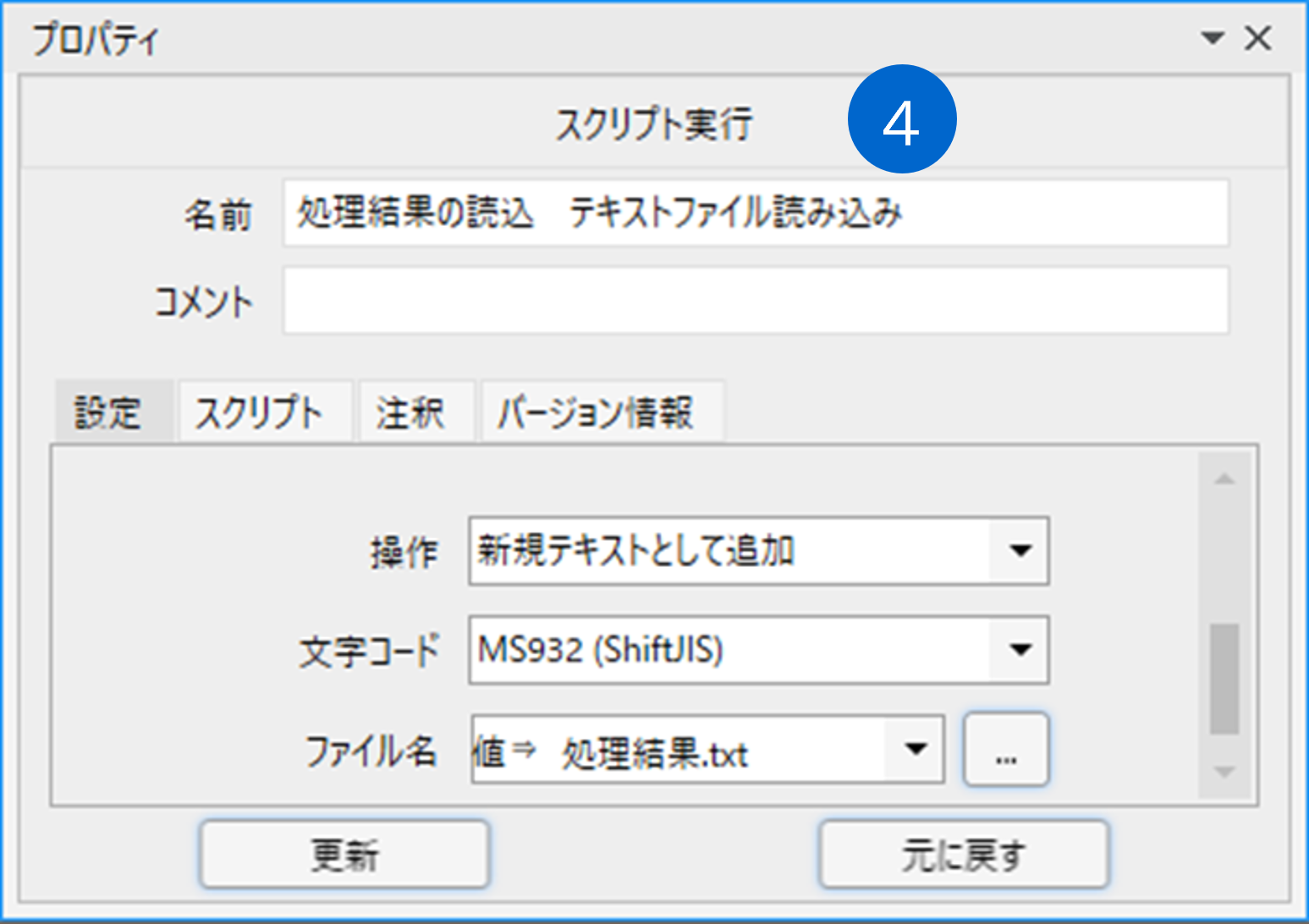Click the 操作 label

point(404,552)
